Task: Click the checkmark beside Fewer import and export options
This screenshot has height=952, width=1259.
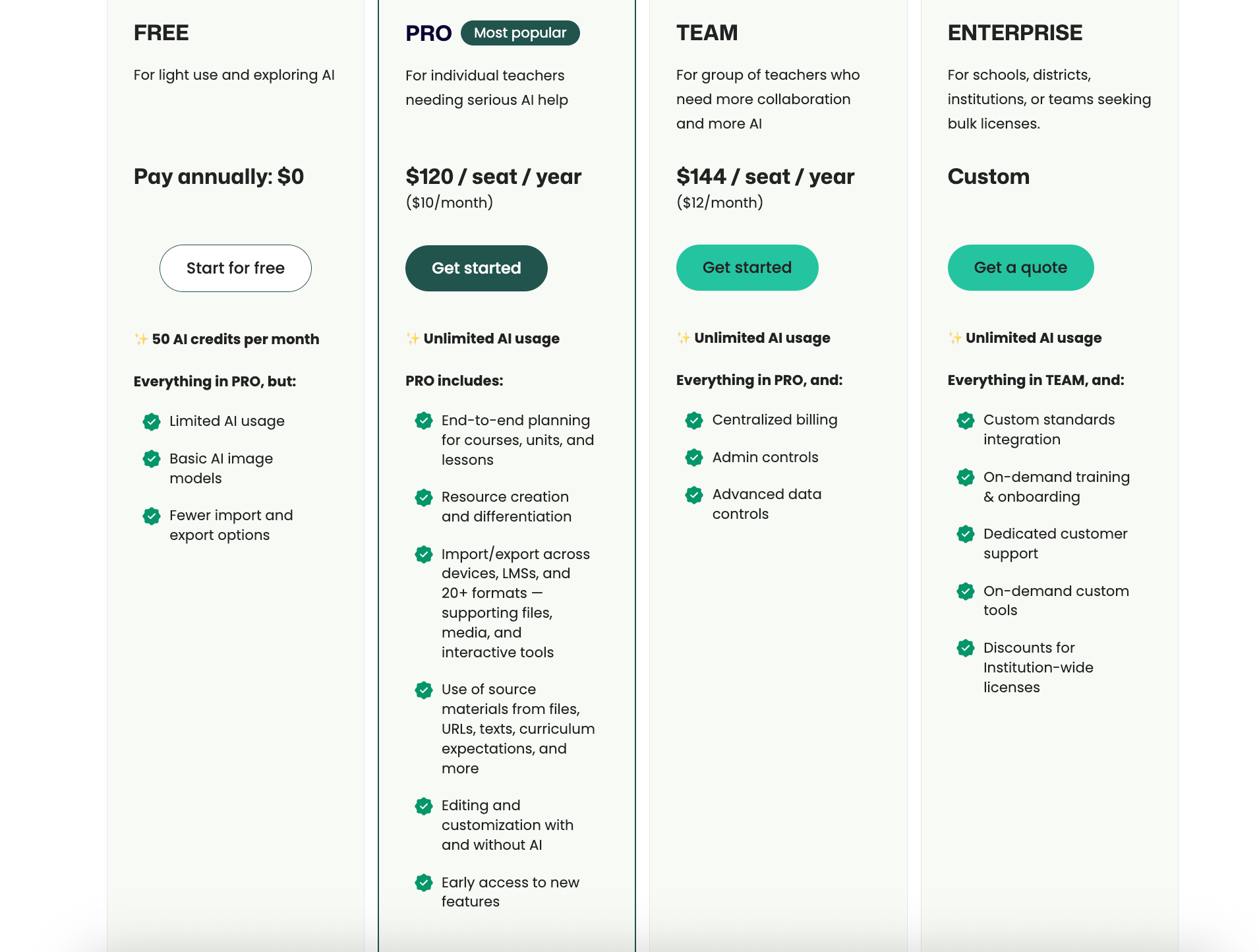Action: click(151, 516)
